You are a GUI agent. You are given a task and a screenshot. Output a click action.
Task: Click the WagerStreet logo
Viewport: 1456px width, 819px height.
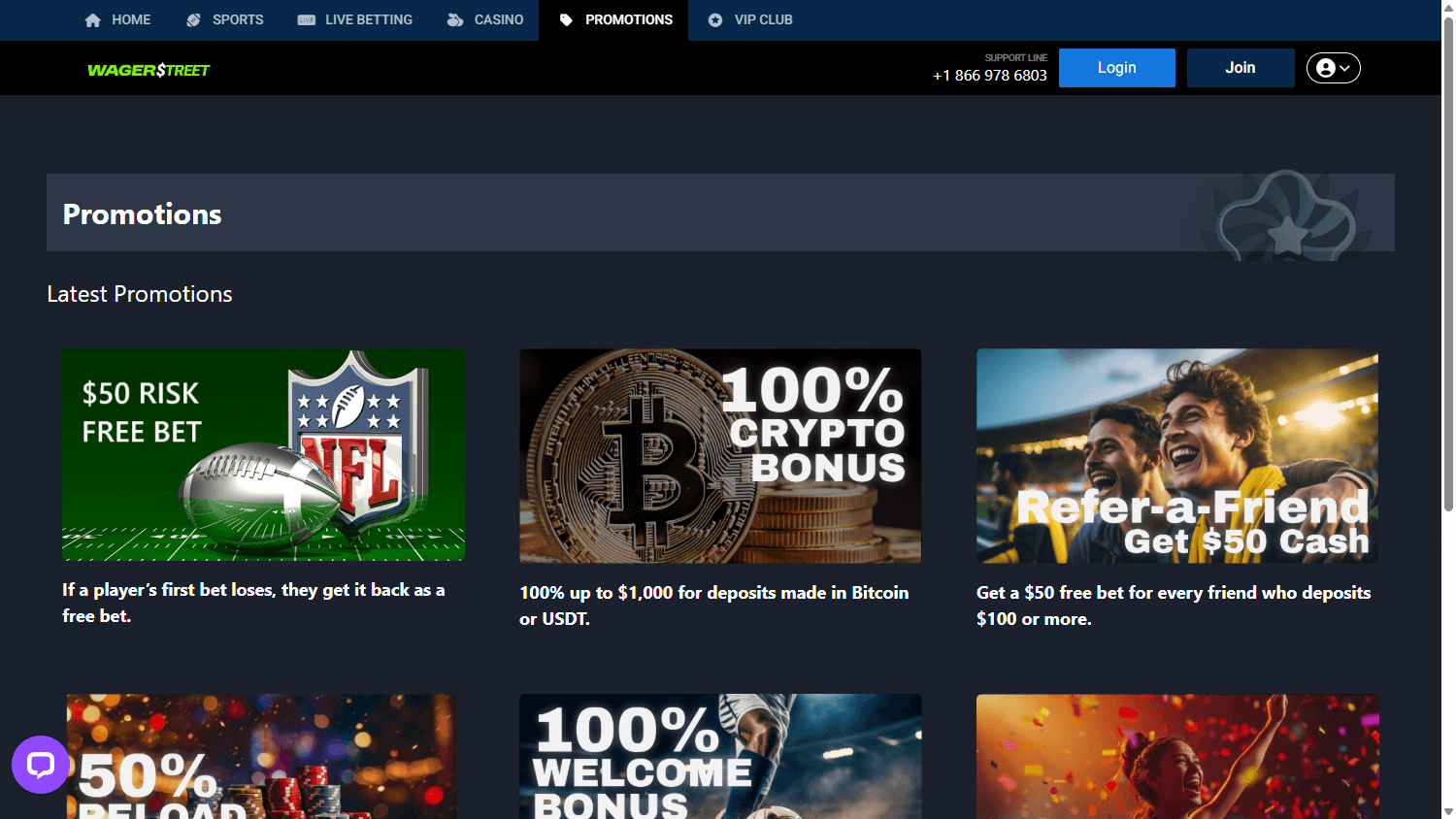tap(149, 68)
